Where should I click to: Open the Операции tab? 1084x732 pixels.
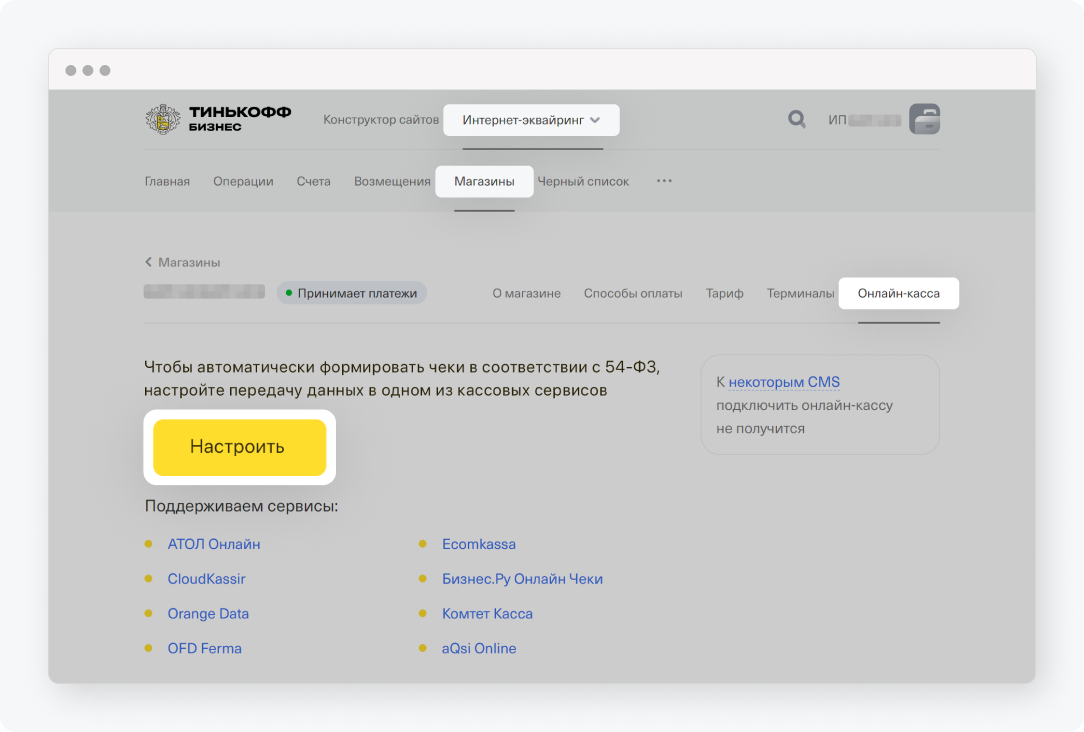(x=243, y=181)
